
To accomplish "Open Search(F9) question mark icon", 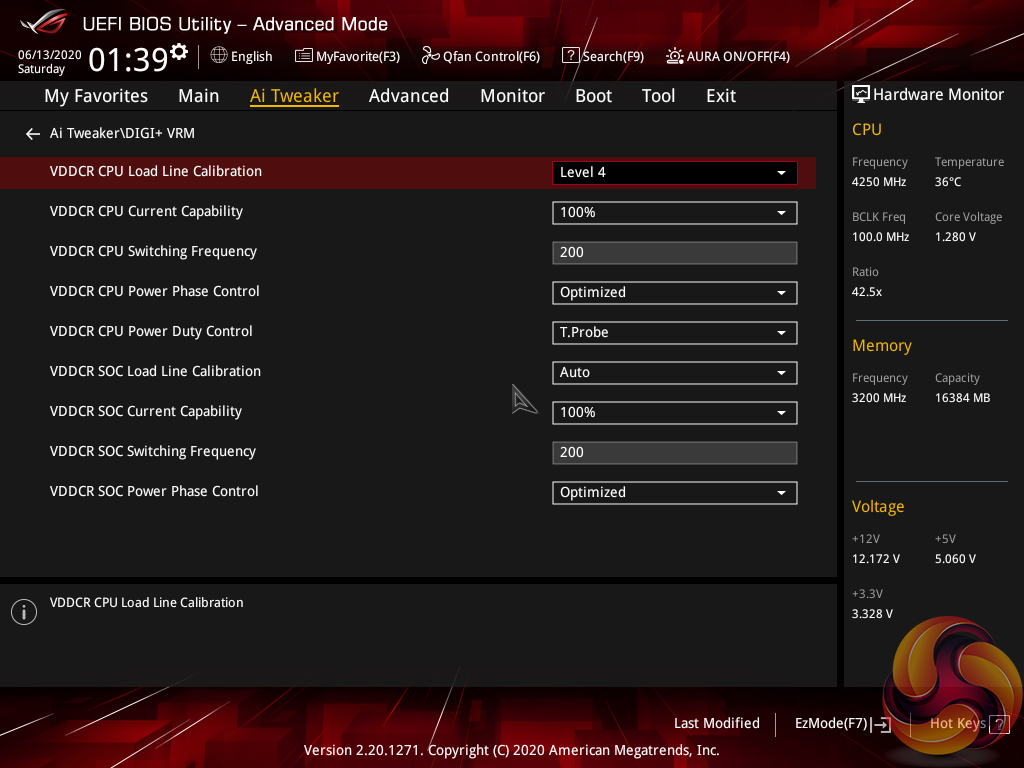I will [x=570, y=56].
